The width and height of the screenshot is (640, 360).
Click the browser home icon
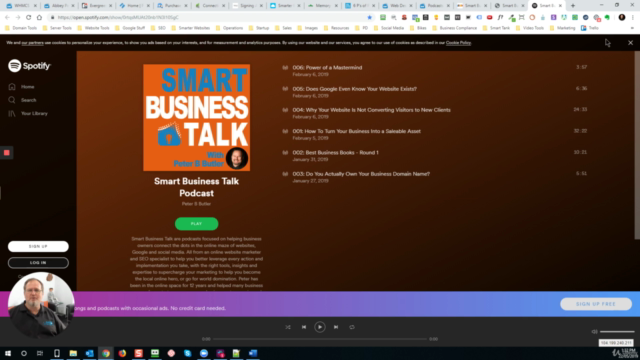click(39, 18)
